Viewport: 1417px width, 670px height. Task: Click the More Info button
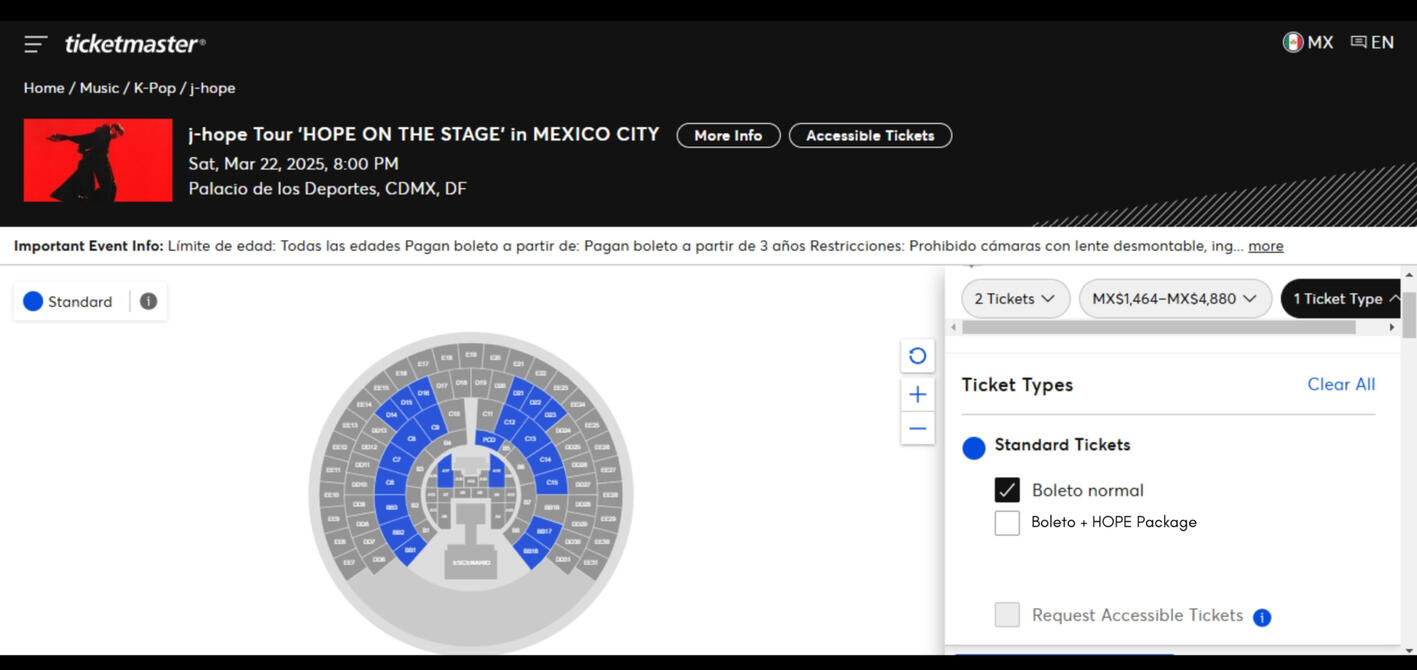point(728,136)
